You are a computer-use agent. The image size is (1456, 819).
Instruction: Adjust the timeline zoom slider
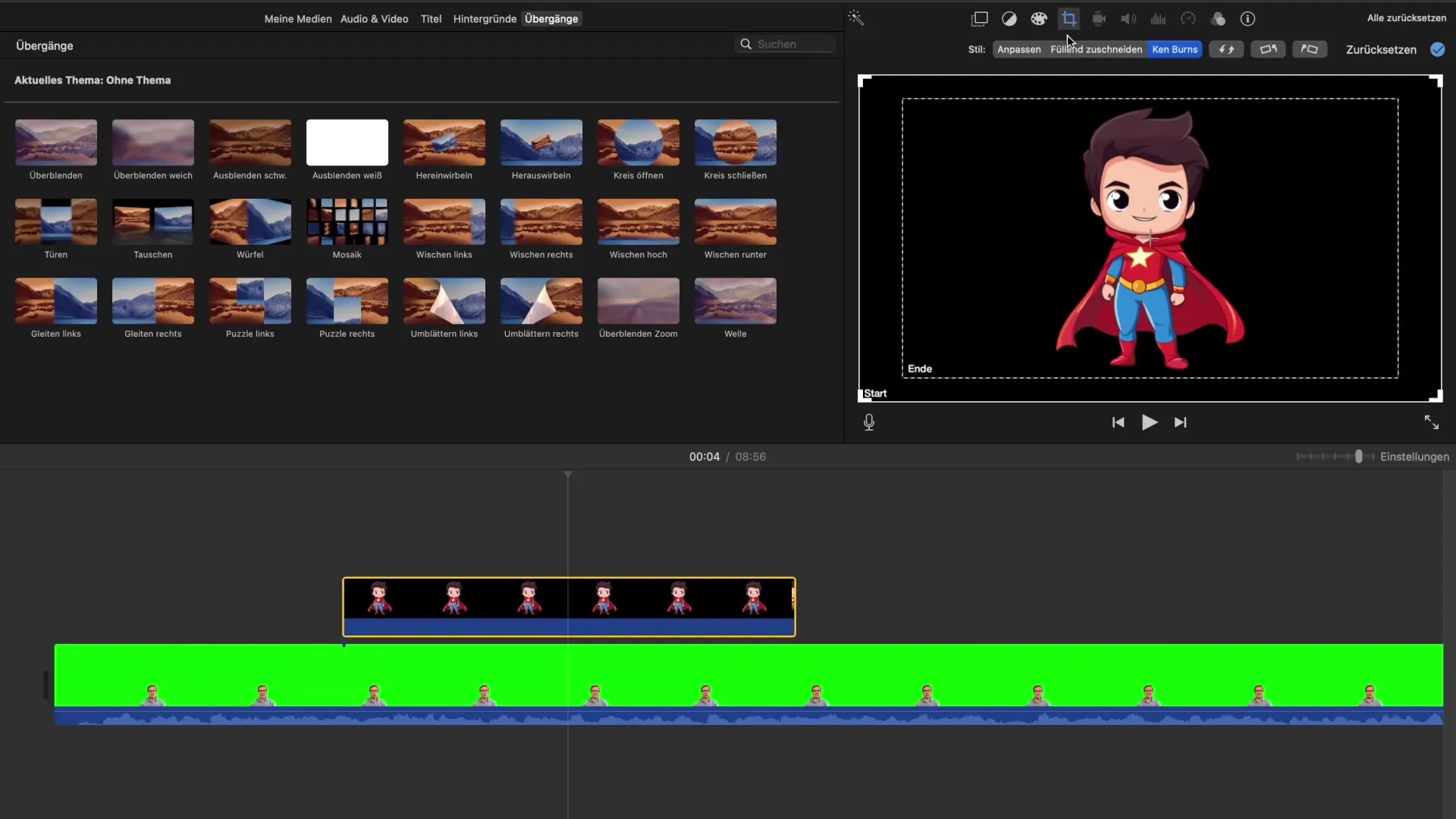(1359, 457)
